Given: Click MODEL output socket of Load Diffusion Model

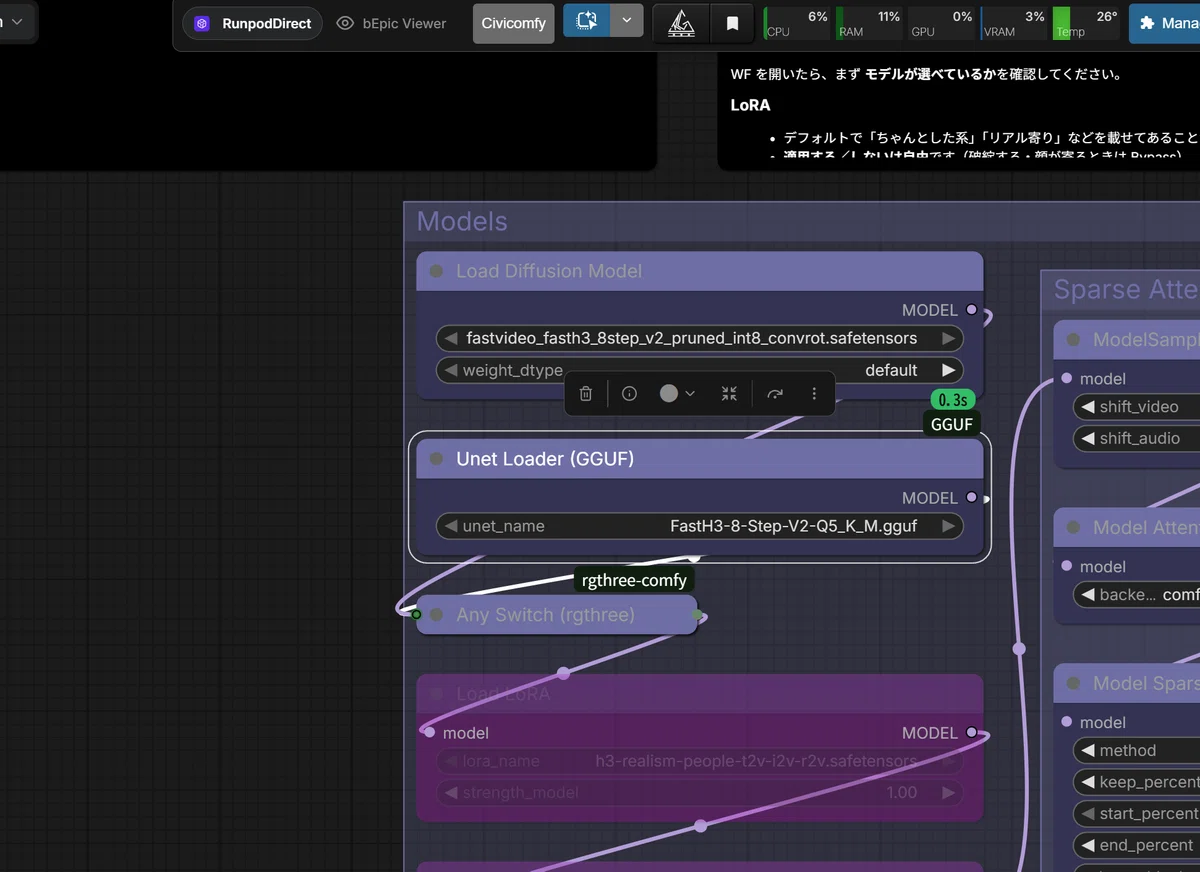Looking at the screenshot, I should coord(971,310).
